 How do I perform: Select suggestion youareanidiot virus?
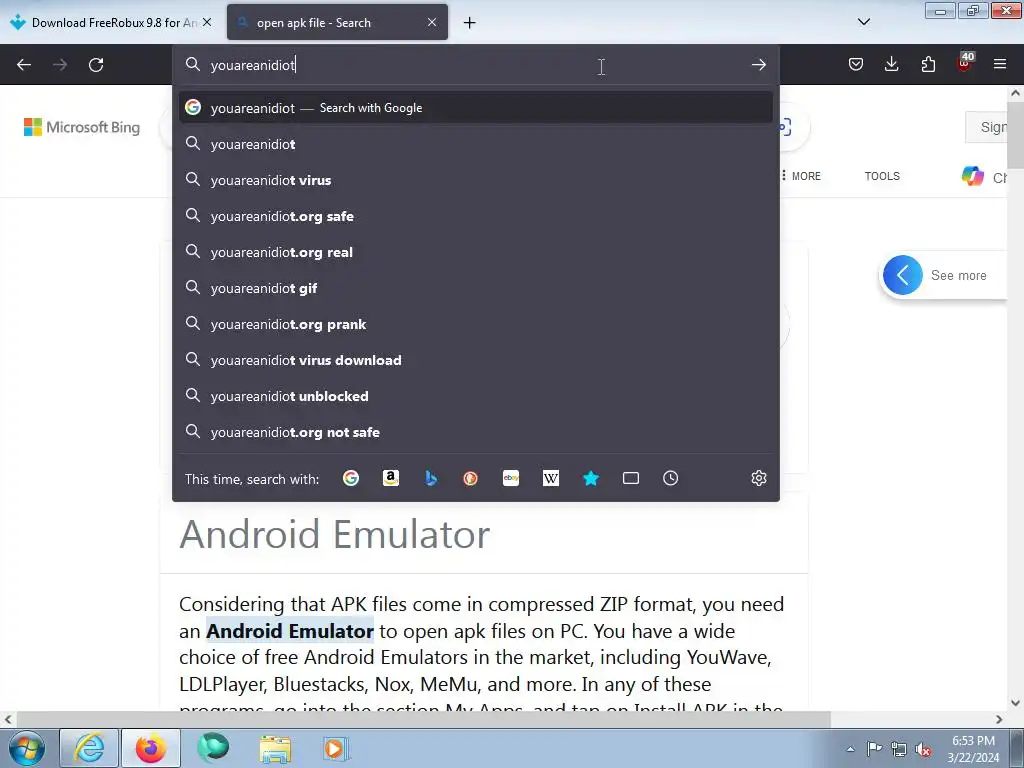[x=475, y=180]
